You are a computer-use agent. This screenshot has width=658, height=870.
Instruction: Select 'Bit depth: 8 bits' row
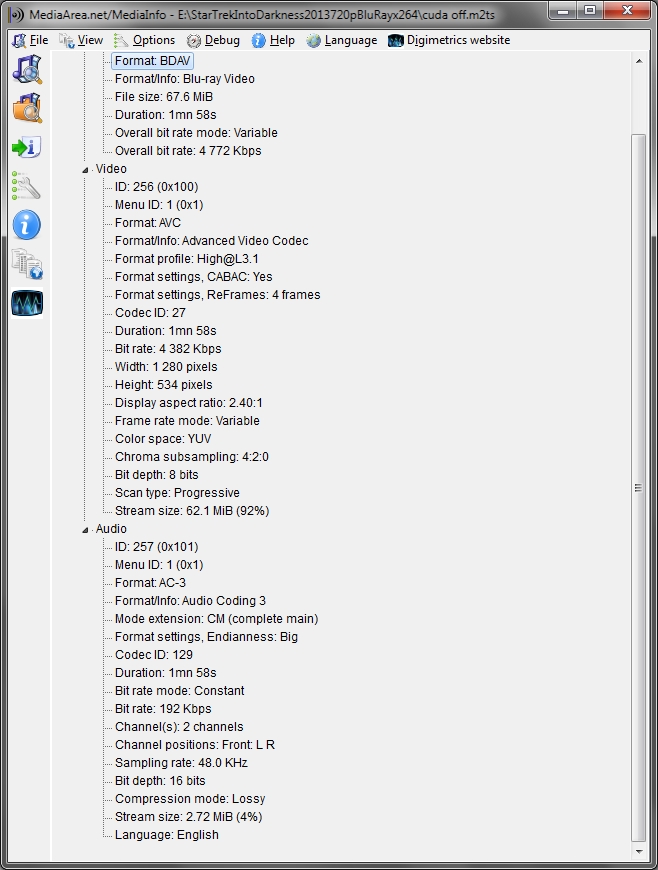coord(156,474)
